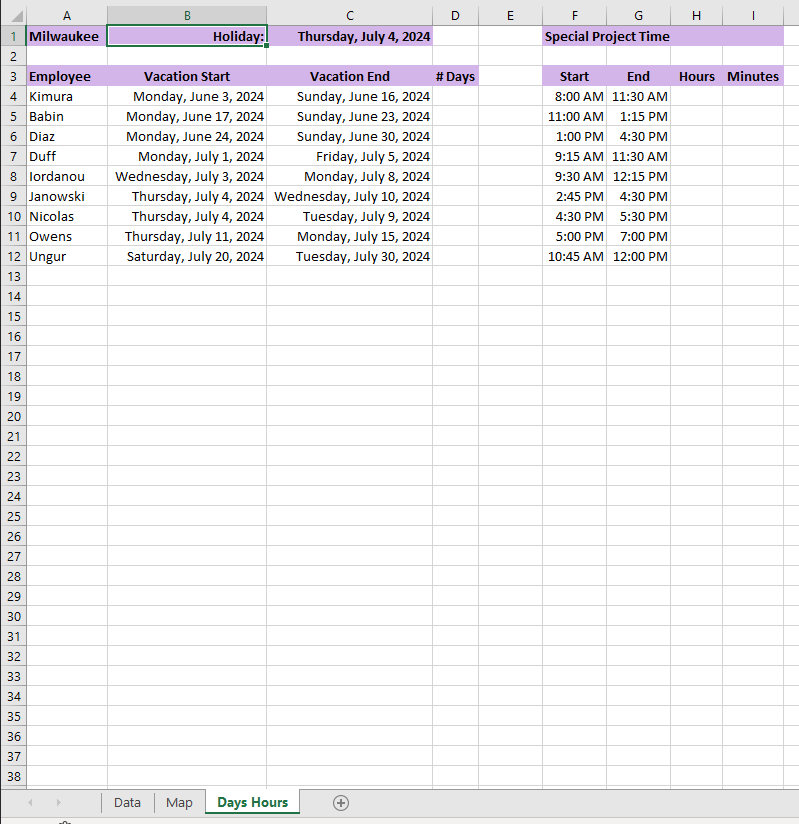The width and height of the screenshot is (799, 824).
Task: Select the Minutes header cell
Action: coord(753,76)
